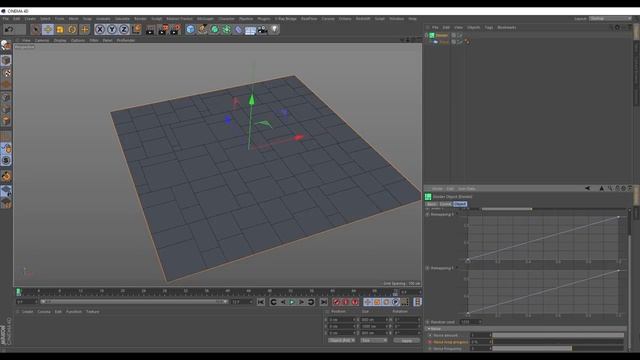Screen dimensions: 640x360
Task: Open the material manager Create menu
Action: pos(27,311)
